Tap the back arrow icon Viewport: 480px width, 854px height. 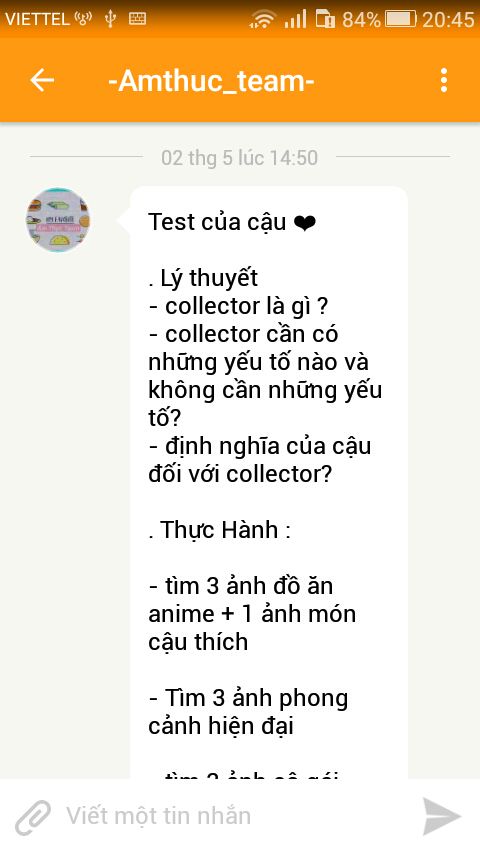(x=42, y=81)
